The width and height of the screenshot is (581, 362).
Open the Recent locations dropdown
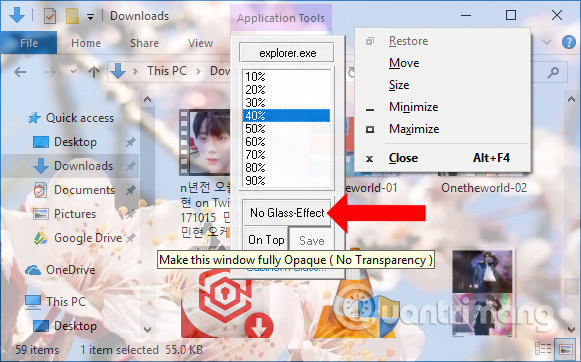click(x=73, y=71)
